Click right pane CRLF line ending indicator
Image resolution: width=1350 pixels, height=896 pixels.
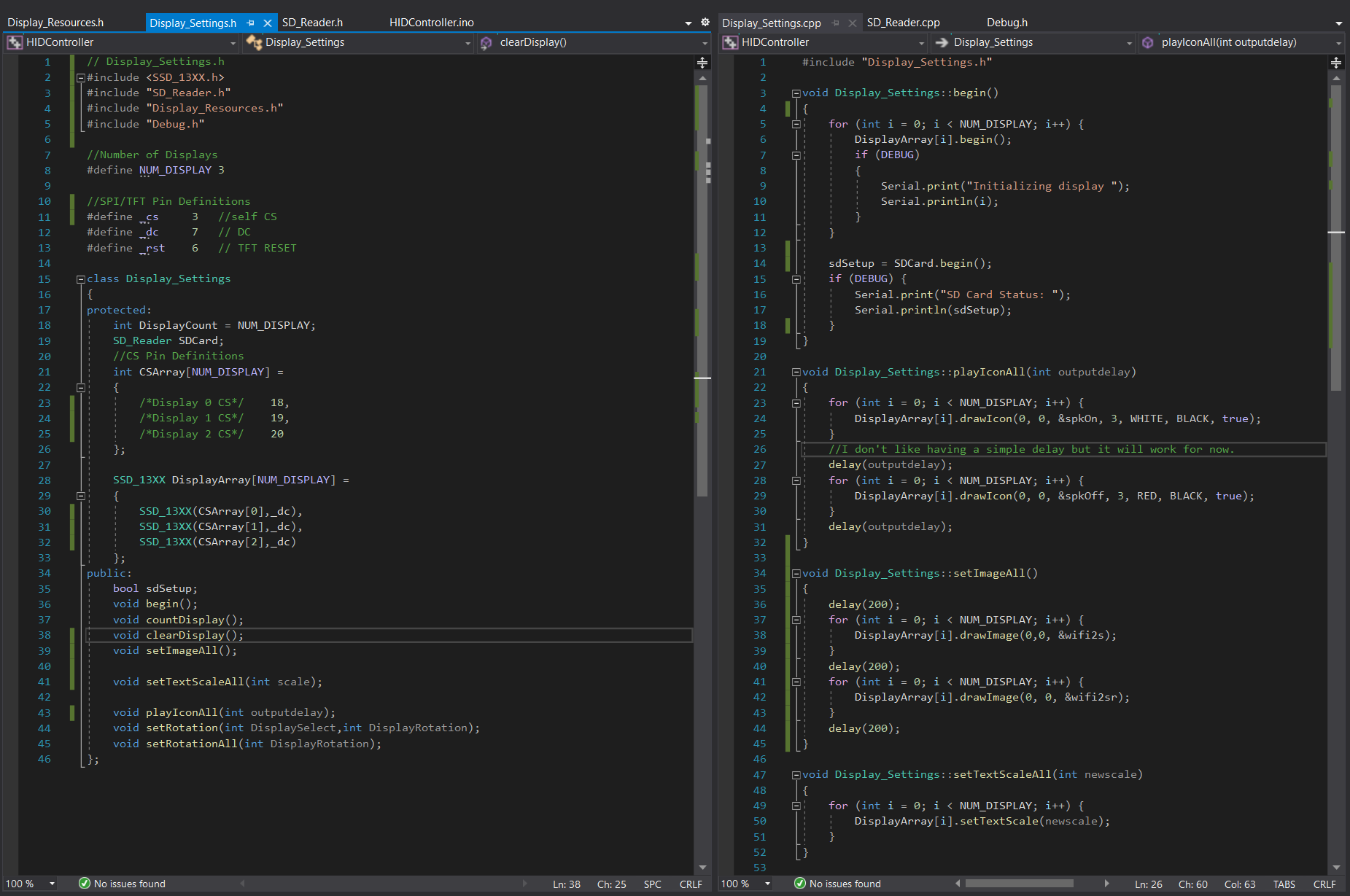point(1324,884)
